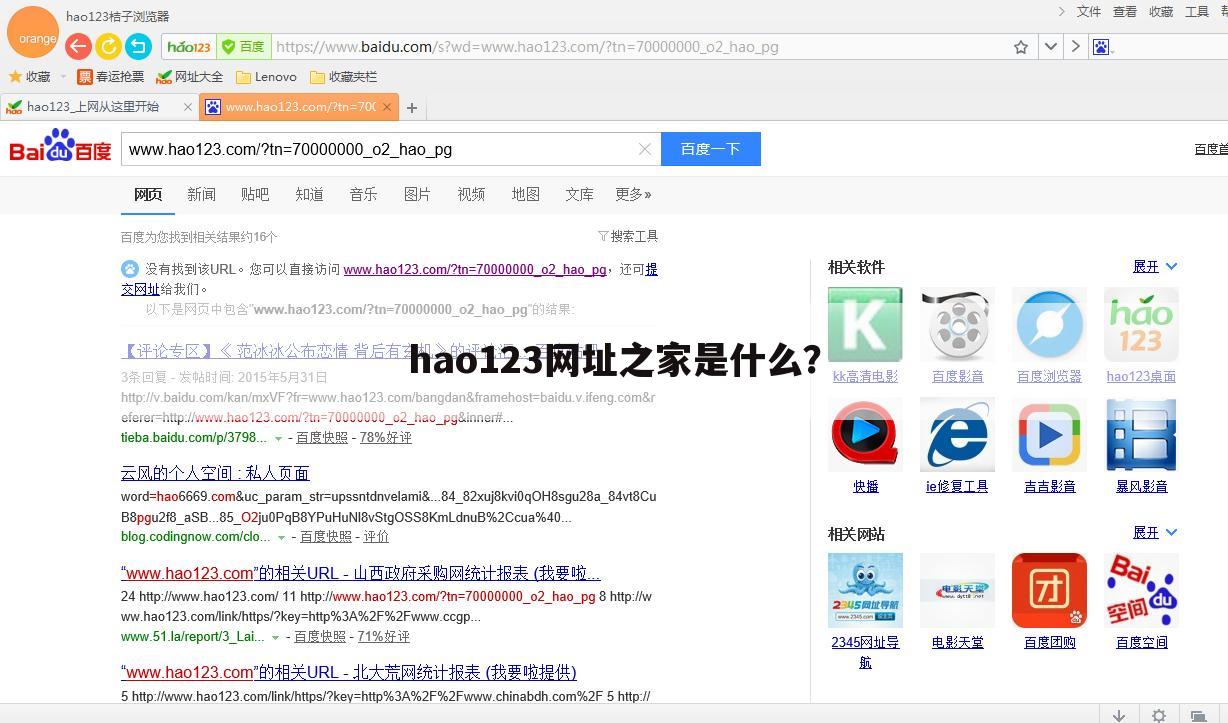Select the 知道 search category
The width and height of the screenshot is (1228, 723).
click(309, 194)
